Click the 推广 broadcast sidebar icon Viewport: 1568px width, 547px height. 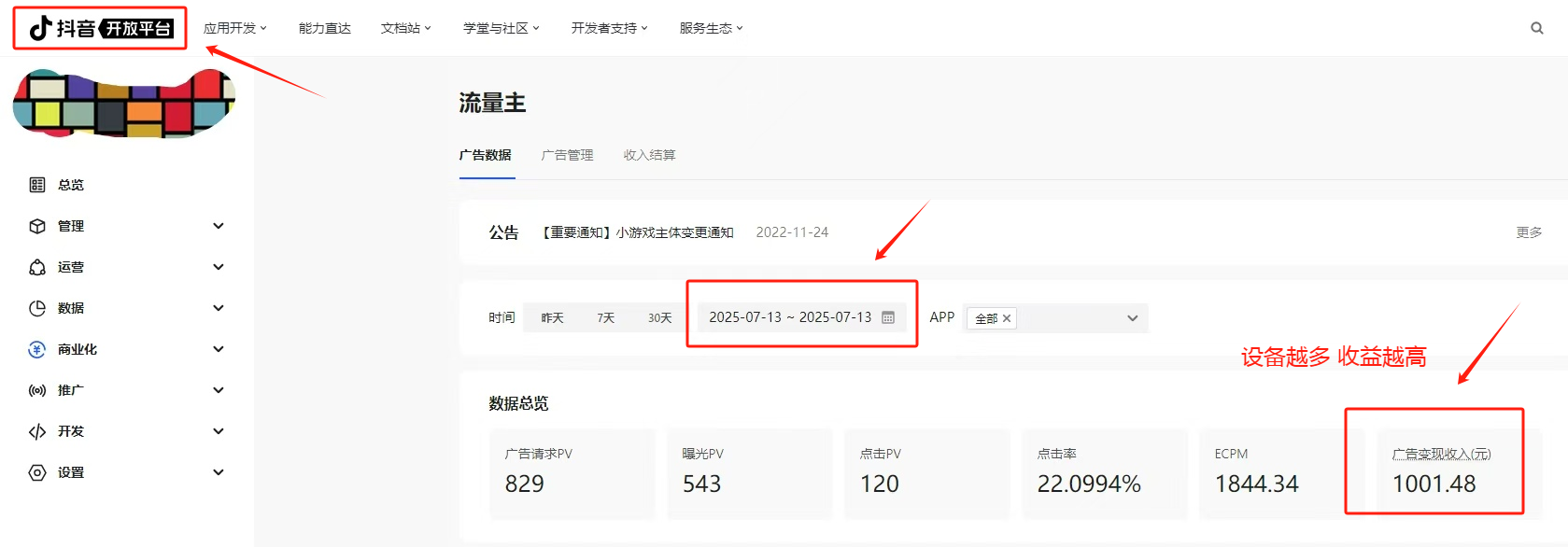click(37, 390)
